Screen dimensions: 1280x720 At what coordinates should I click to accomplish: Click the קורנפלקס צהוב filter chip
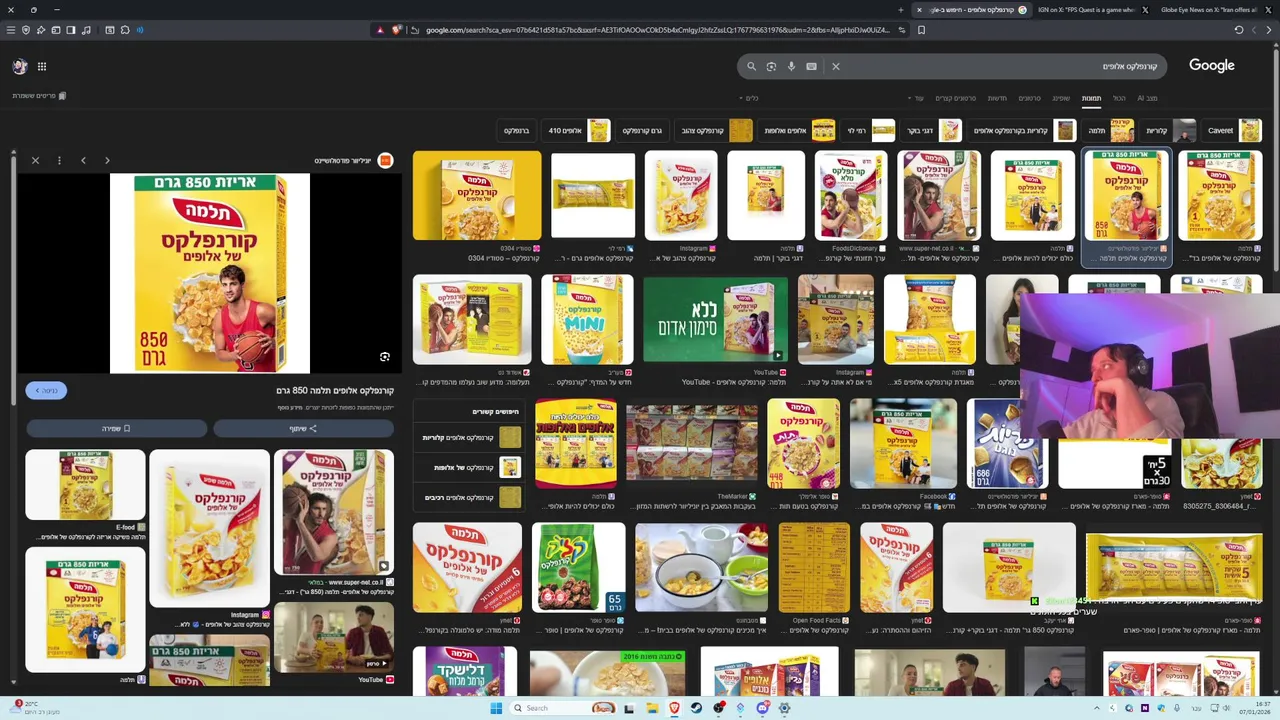pos(714,130)
